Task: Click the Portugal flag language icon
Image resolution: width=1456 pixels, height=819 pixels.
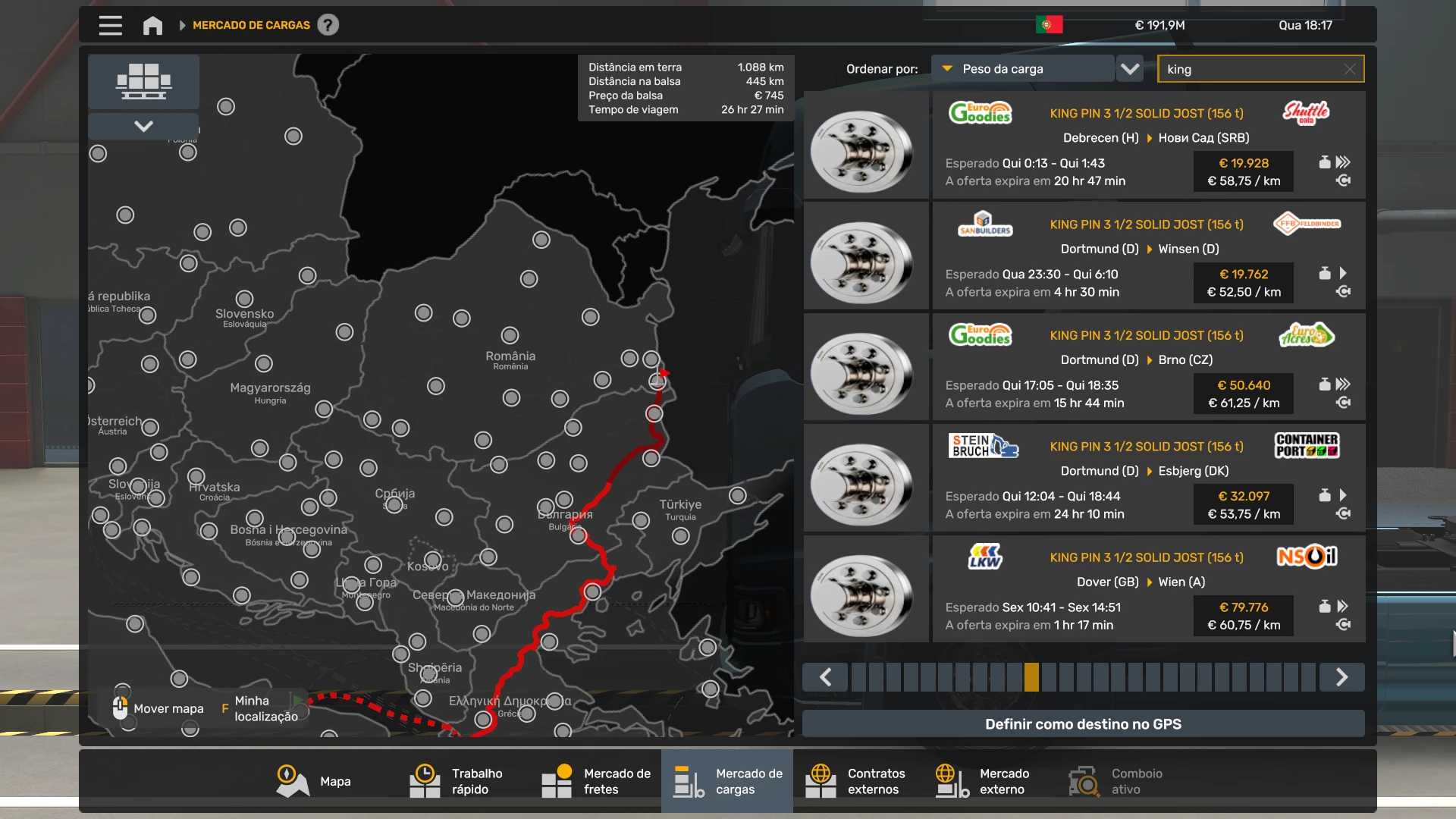Action: point(1049,25)
